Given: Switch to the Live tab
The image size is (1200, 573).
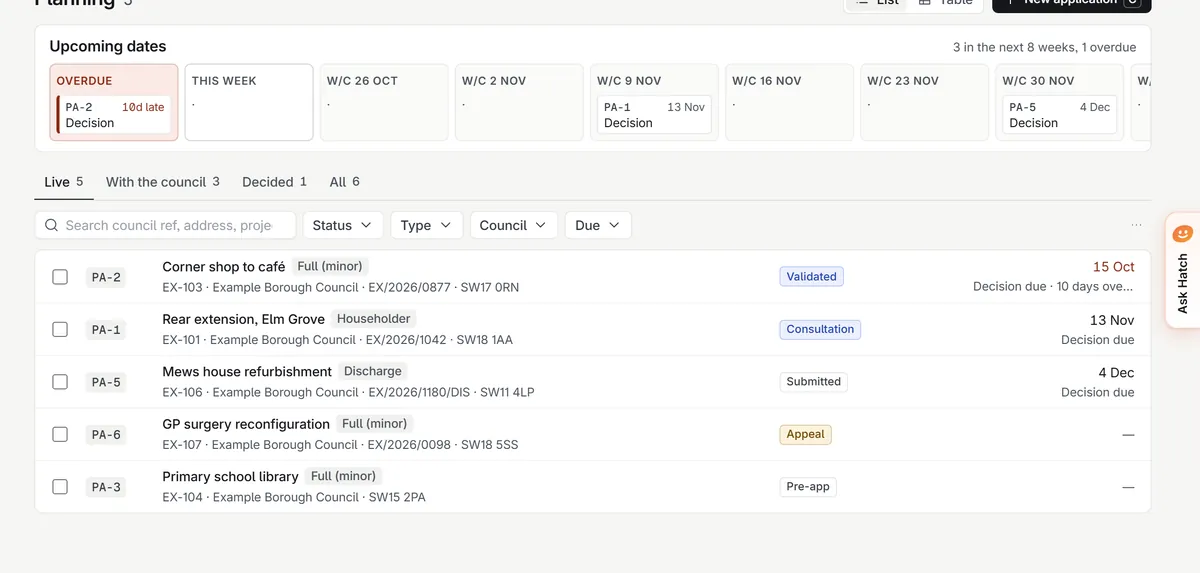Looking at the screenshot, I should pyautogui.click(x=64, y=182).
